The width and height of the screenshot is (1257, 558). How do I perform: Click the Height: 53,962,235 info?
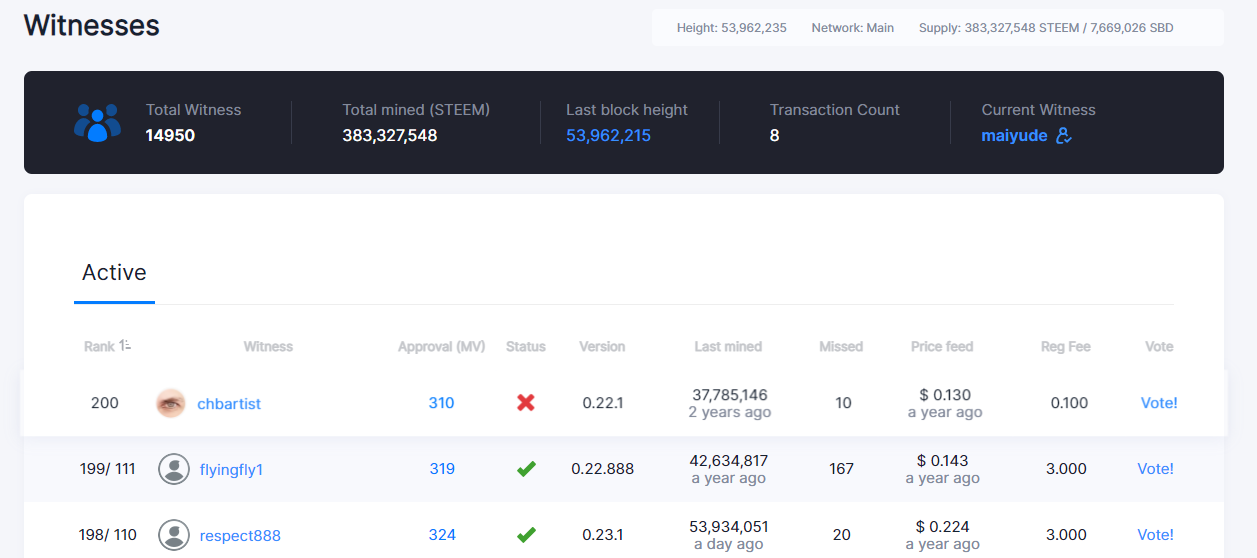point(732,28)
